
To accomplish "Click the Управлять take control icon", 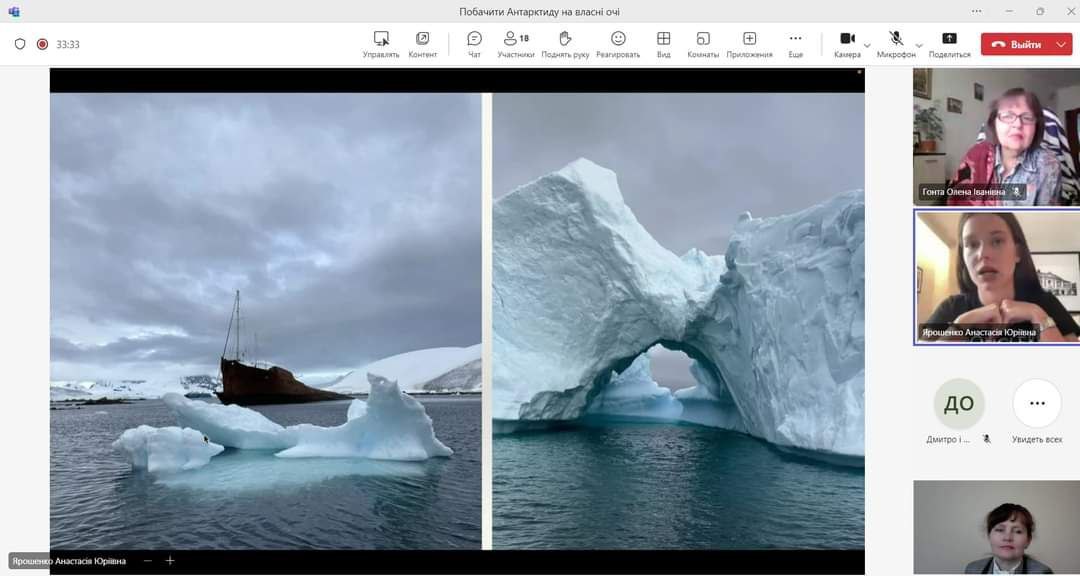I will [x=381, y=44].
